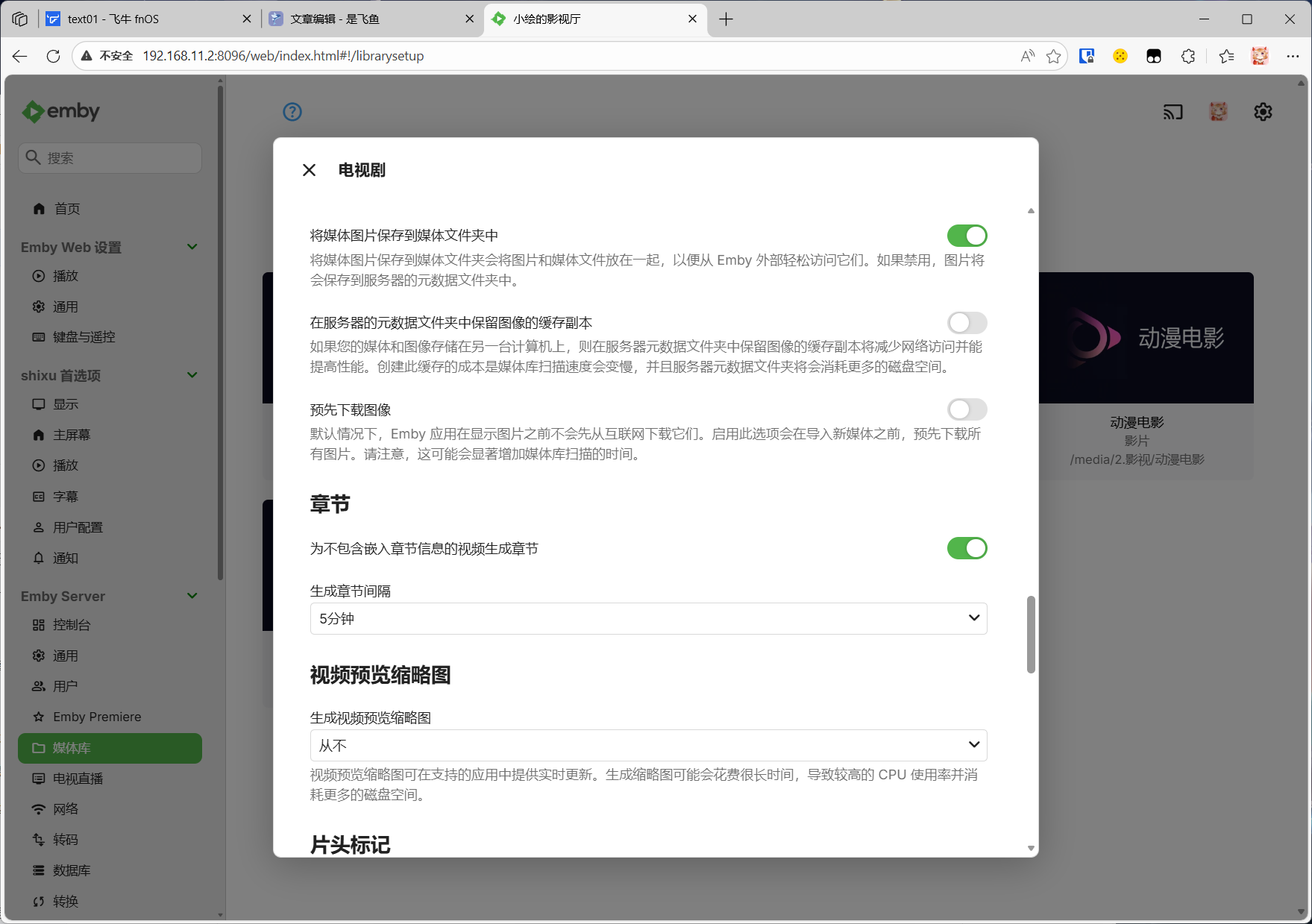Collapse the Emby Web 设置 section
This screenshot has height=924, width=1312.
point(192,247)
